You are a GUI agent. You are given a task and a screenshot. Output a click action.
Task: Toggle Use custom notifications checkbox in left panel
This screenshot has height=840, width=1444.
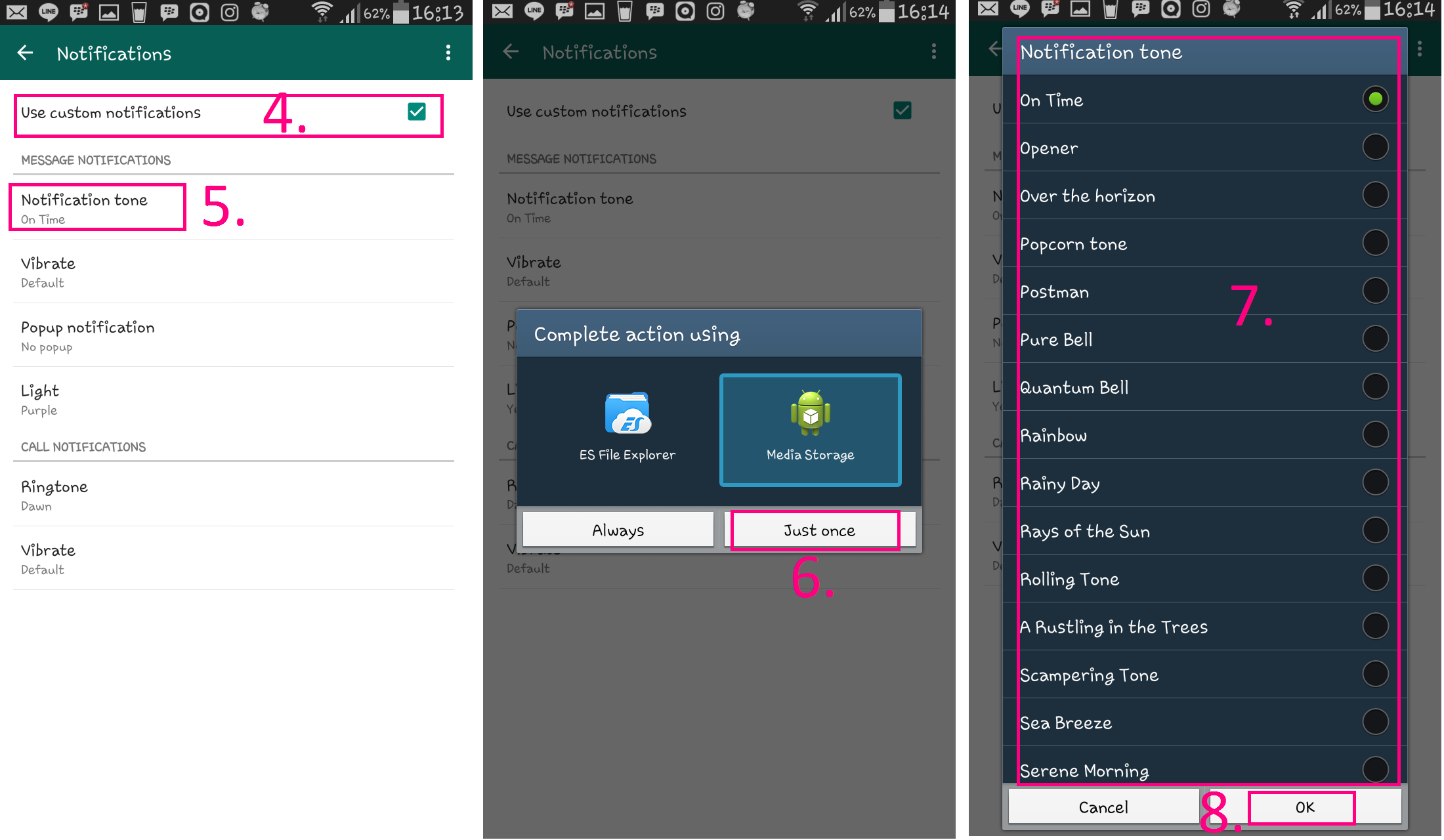(417, 112)
